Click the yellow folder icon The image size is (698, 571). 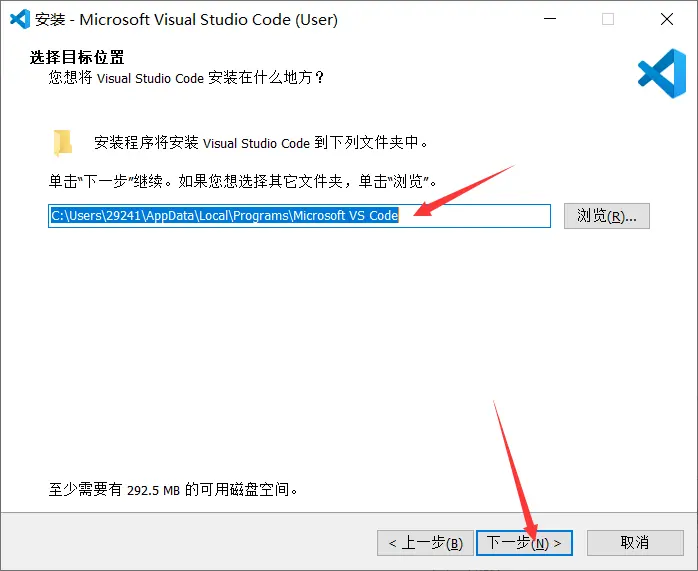click(62, 143)
